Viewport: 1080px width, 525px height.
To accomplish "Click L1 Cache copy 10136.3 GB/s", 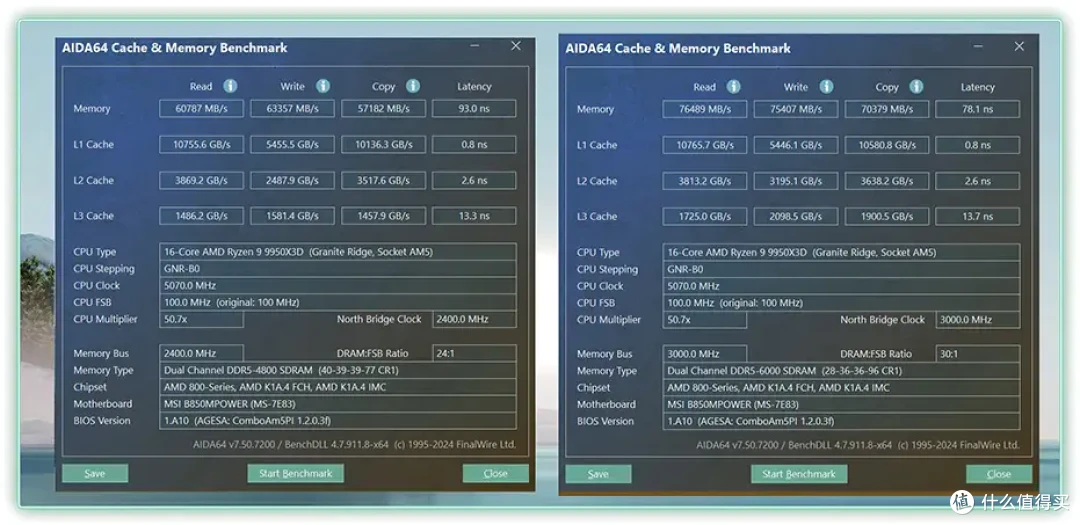I will [384, 145].
